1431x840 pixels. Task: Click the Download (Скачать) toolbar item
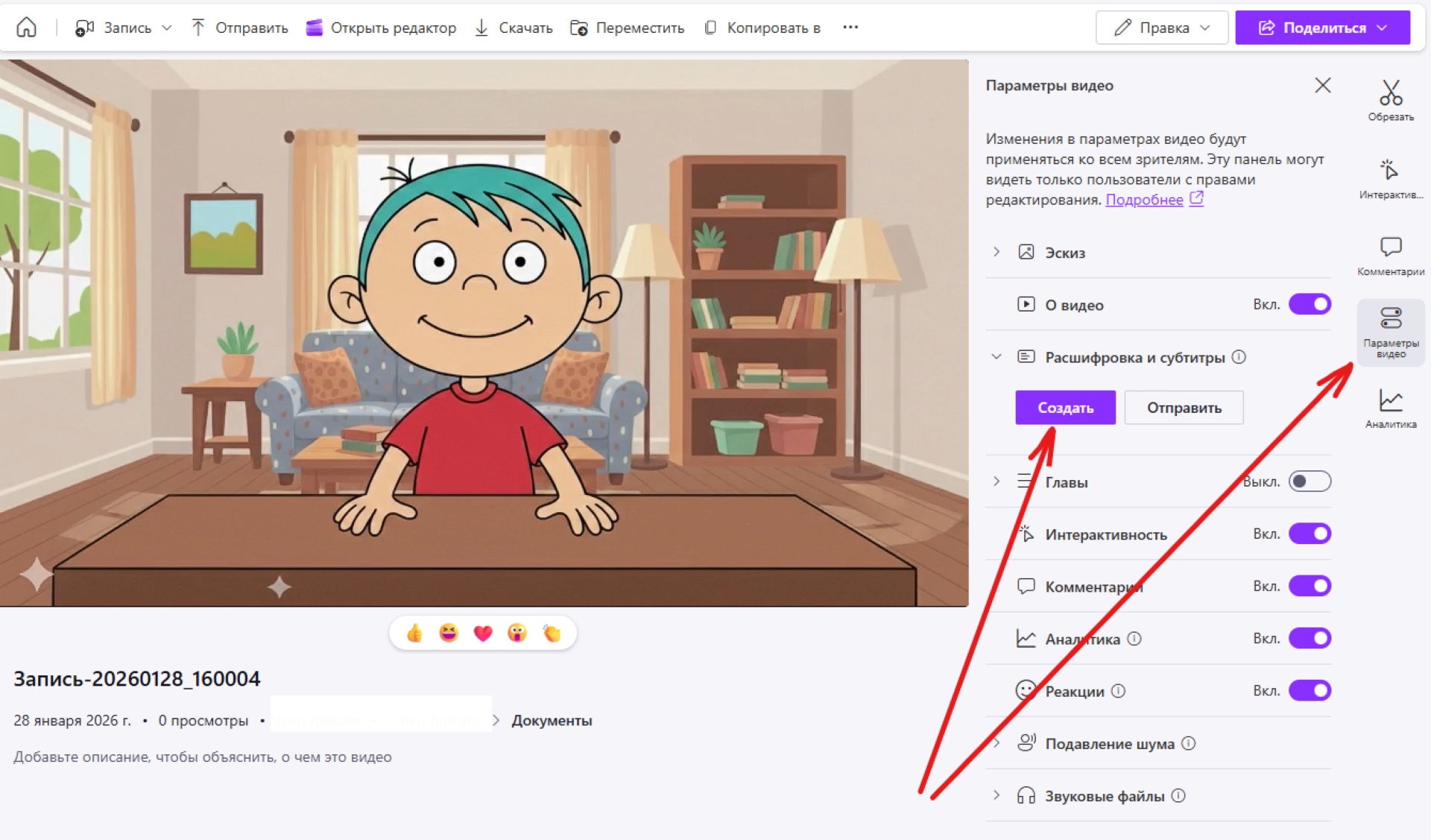514,28
